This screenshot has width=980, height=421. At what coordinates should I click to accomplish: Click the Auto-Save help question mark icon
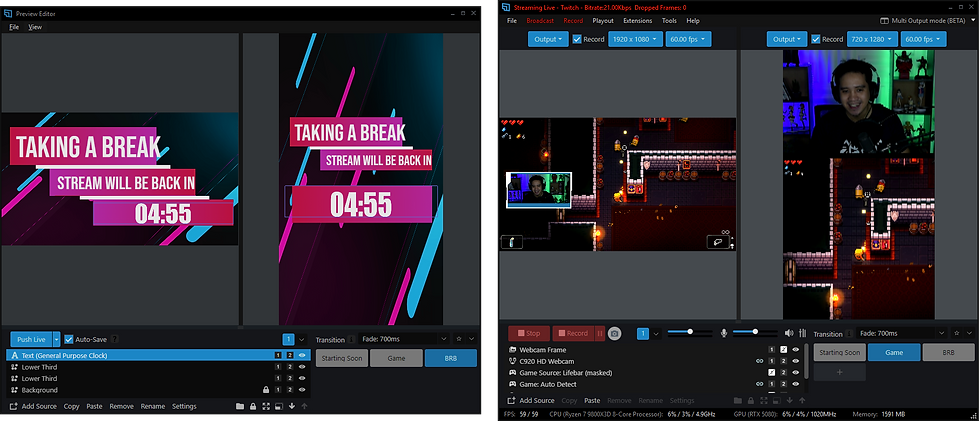tap(114, 339)
